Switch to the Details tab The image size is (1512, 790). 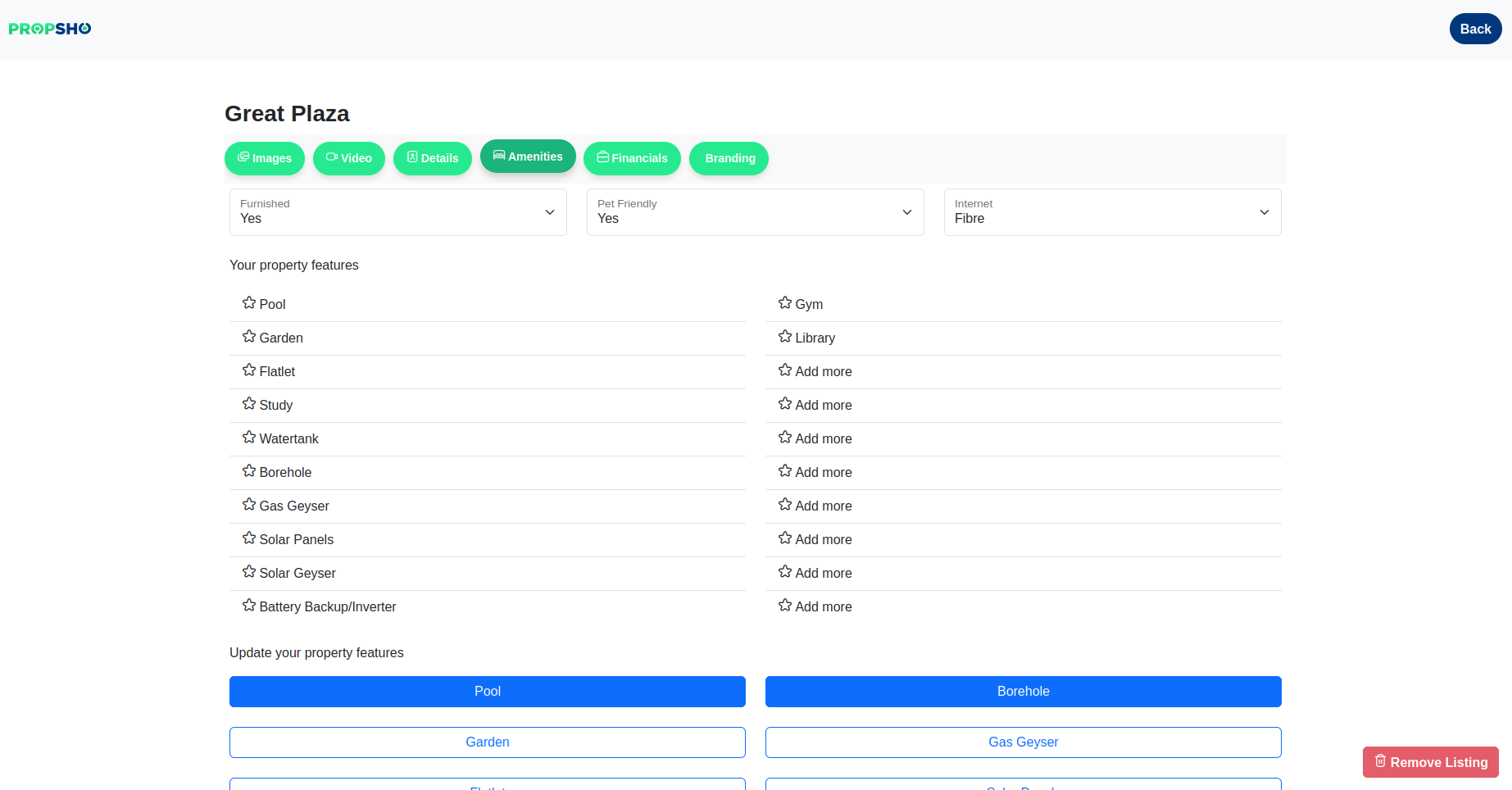(433, 158)
